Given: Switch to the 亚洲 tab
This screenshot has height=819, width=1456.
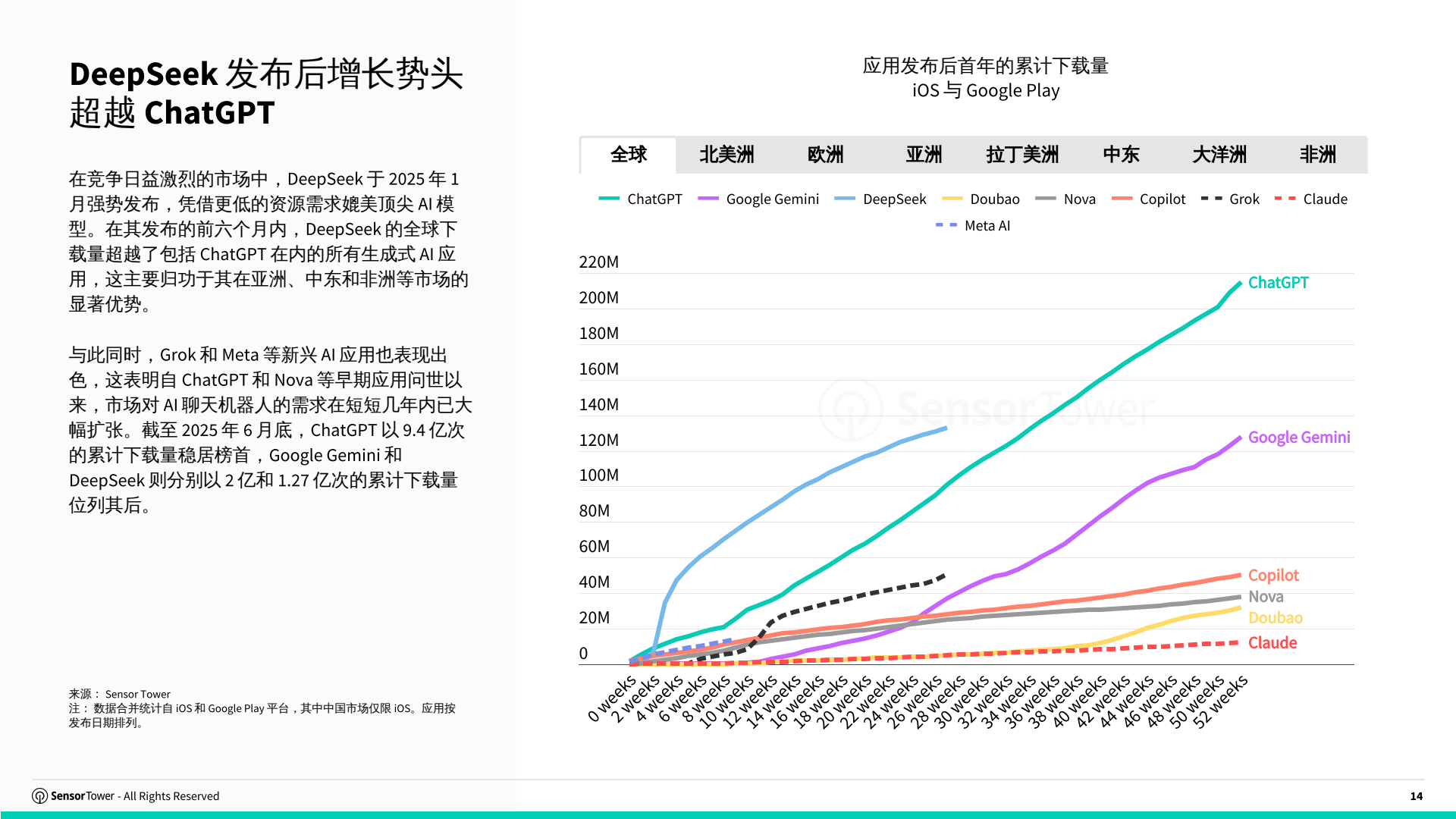Looking at the screenshot, I should (924, 155).
